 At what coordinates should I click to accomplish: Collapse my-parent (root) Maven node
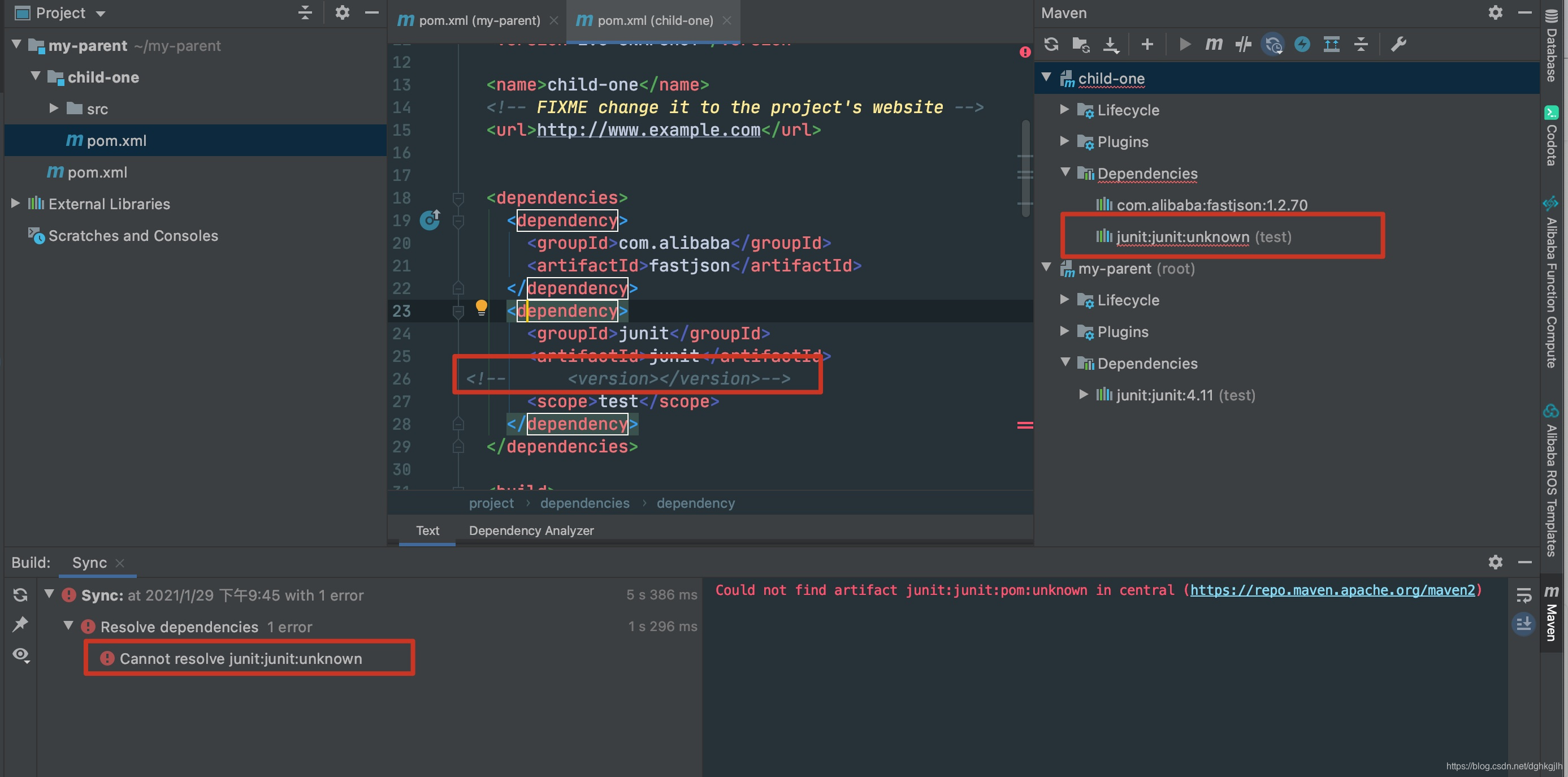point(1046,267)
